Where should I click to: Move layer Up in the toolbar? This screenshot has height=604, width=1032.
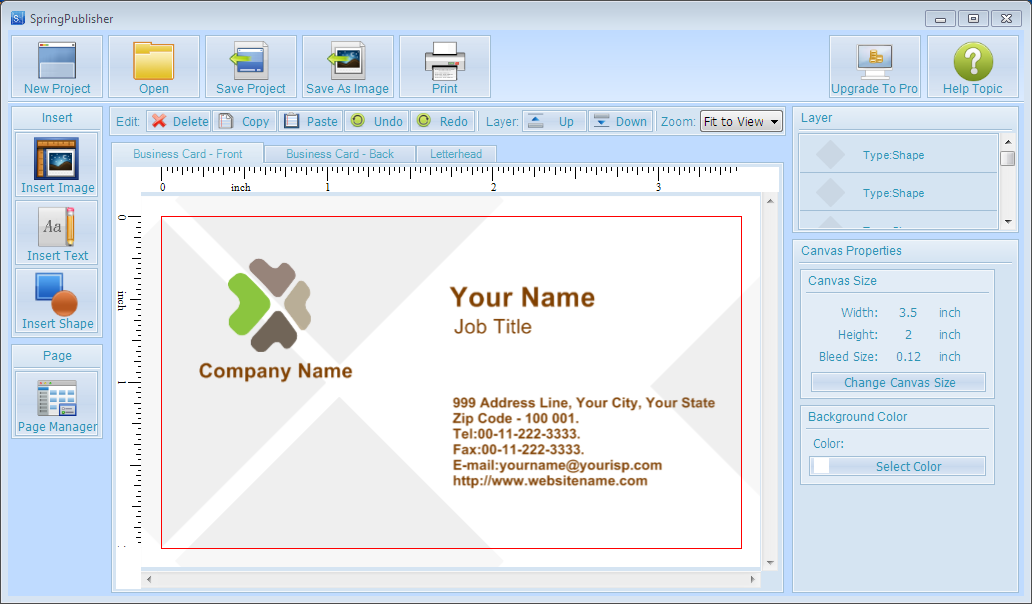click(554, 122)
